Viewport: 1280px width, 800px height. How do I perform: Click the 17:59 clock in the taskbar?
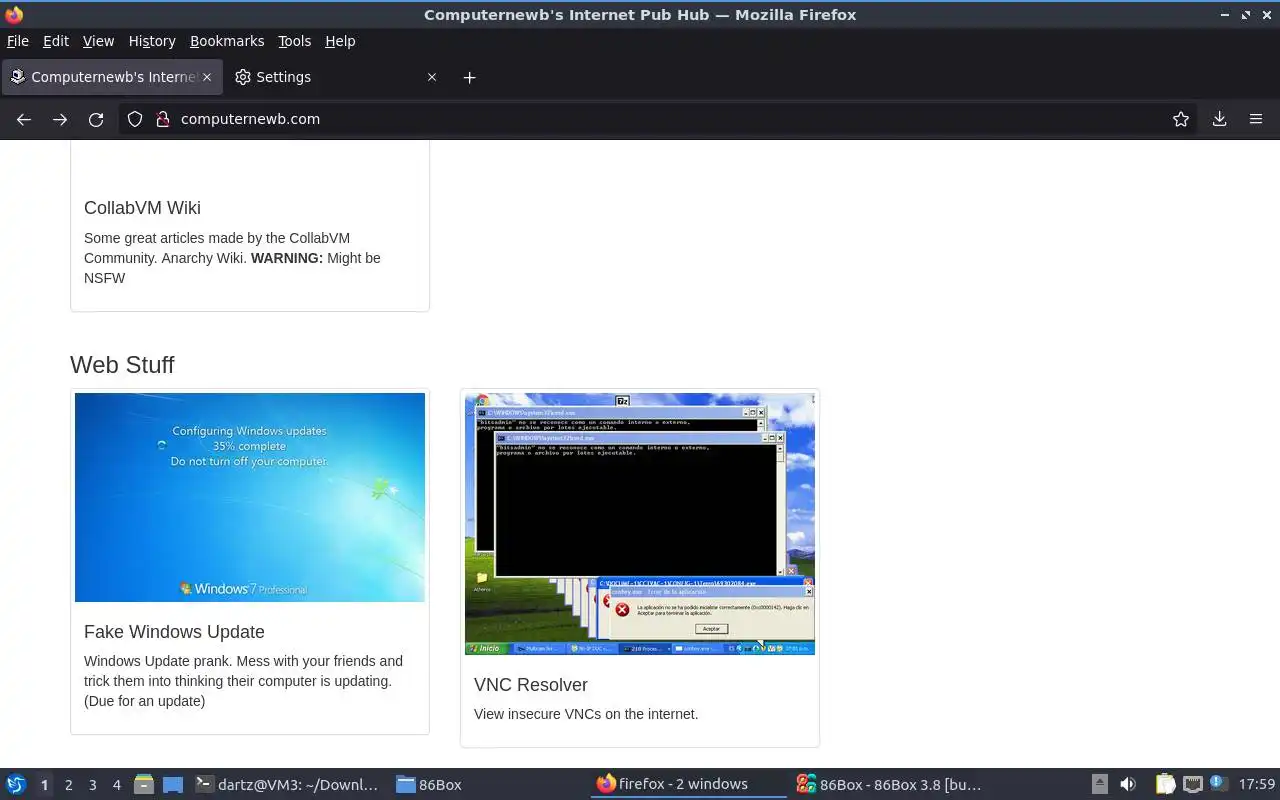click(1257, 785)
